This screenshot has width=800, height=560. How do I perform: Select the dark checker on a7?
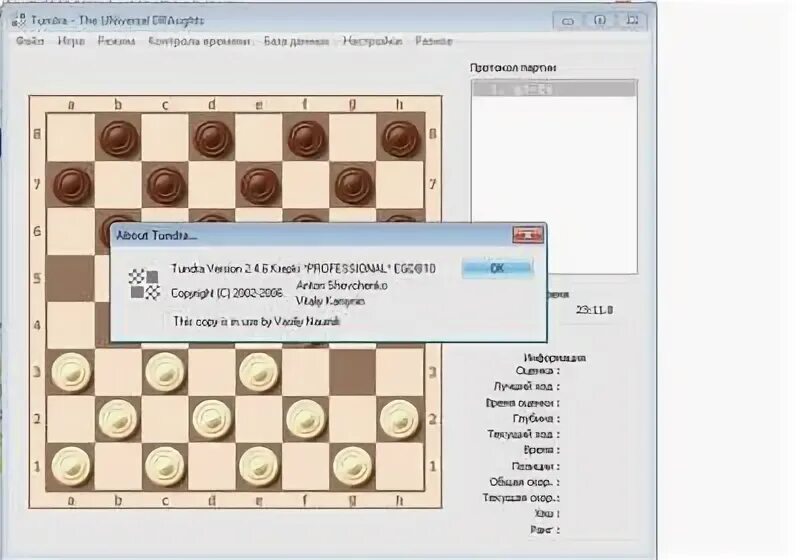click(x=71, y=185)
